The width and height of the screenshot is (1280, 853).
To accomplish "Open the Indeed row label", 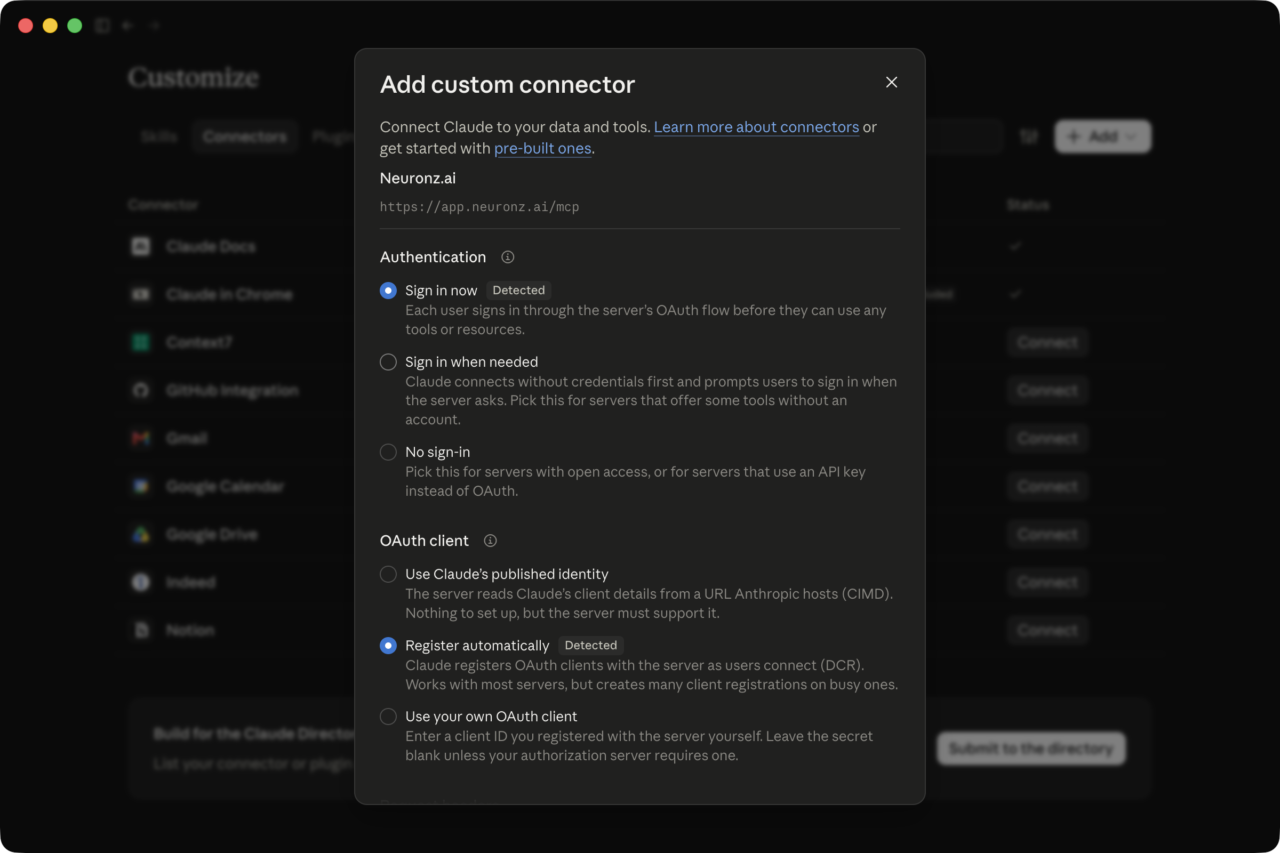I will (x=190, y=582).
